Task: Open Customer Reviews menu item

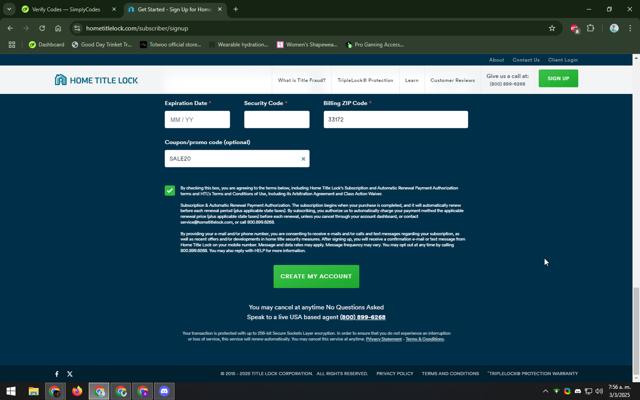Action: point(452,80)
